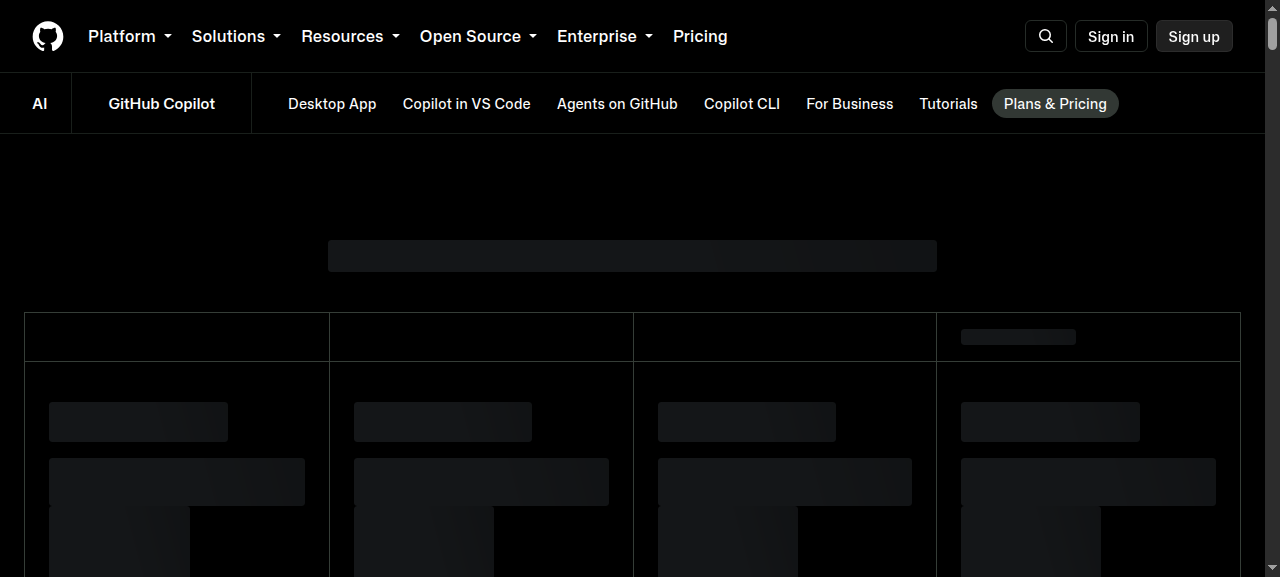This screenshot has width=1280, height=577.
Task: Switch to the Desktop App tab
Action: [332, 104]
